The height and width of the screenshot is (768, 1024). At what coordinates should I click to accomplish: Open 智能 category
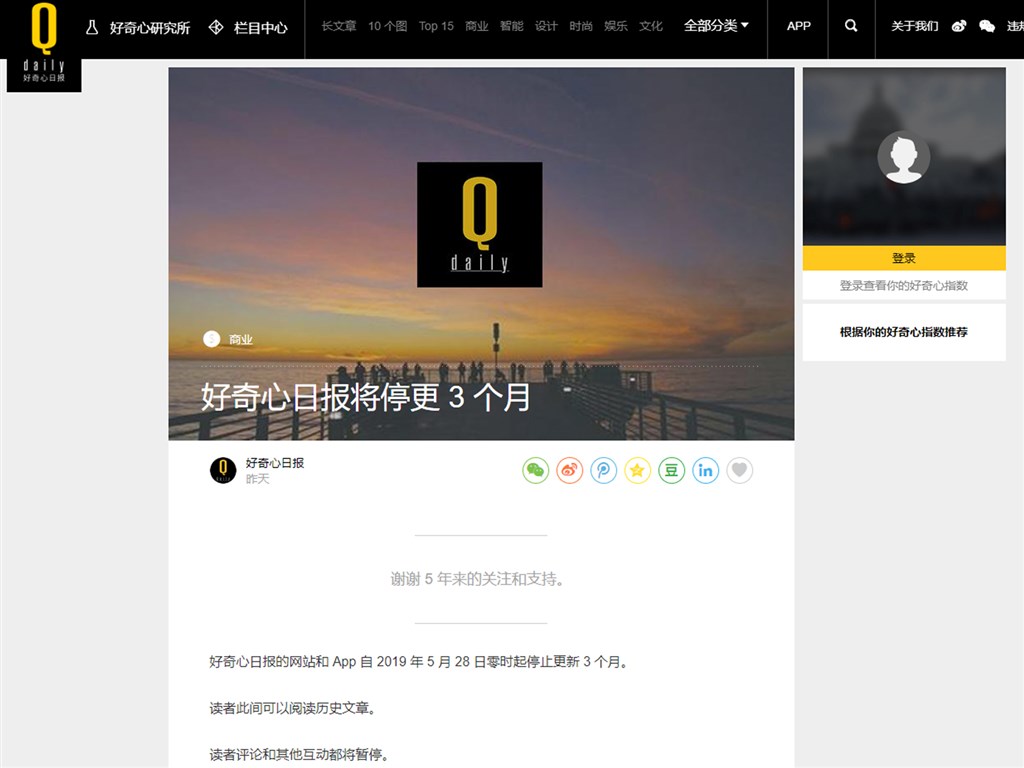pyautogui.click(x=511, y=26)
